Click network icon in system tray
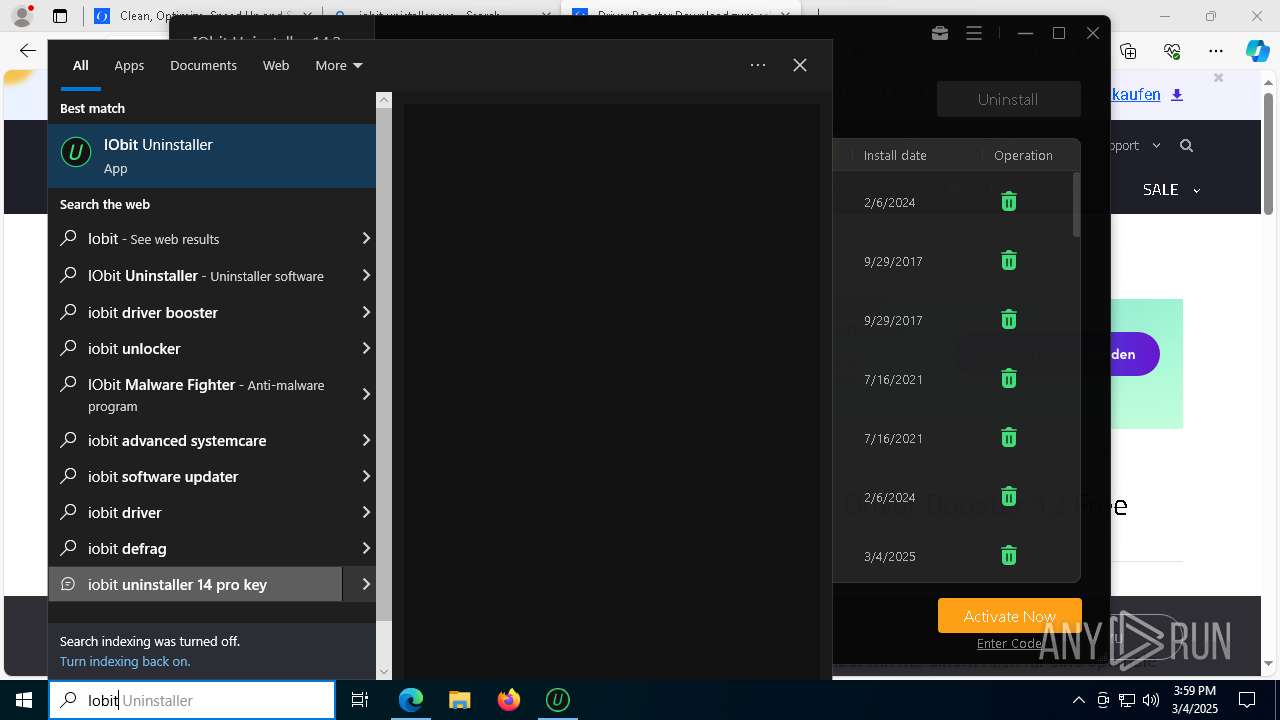Viewport: 1280px width, 720px height. 1127,700
